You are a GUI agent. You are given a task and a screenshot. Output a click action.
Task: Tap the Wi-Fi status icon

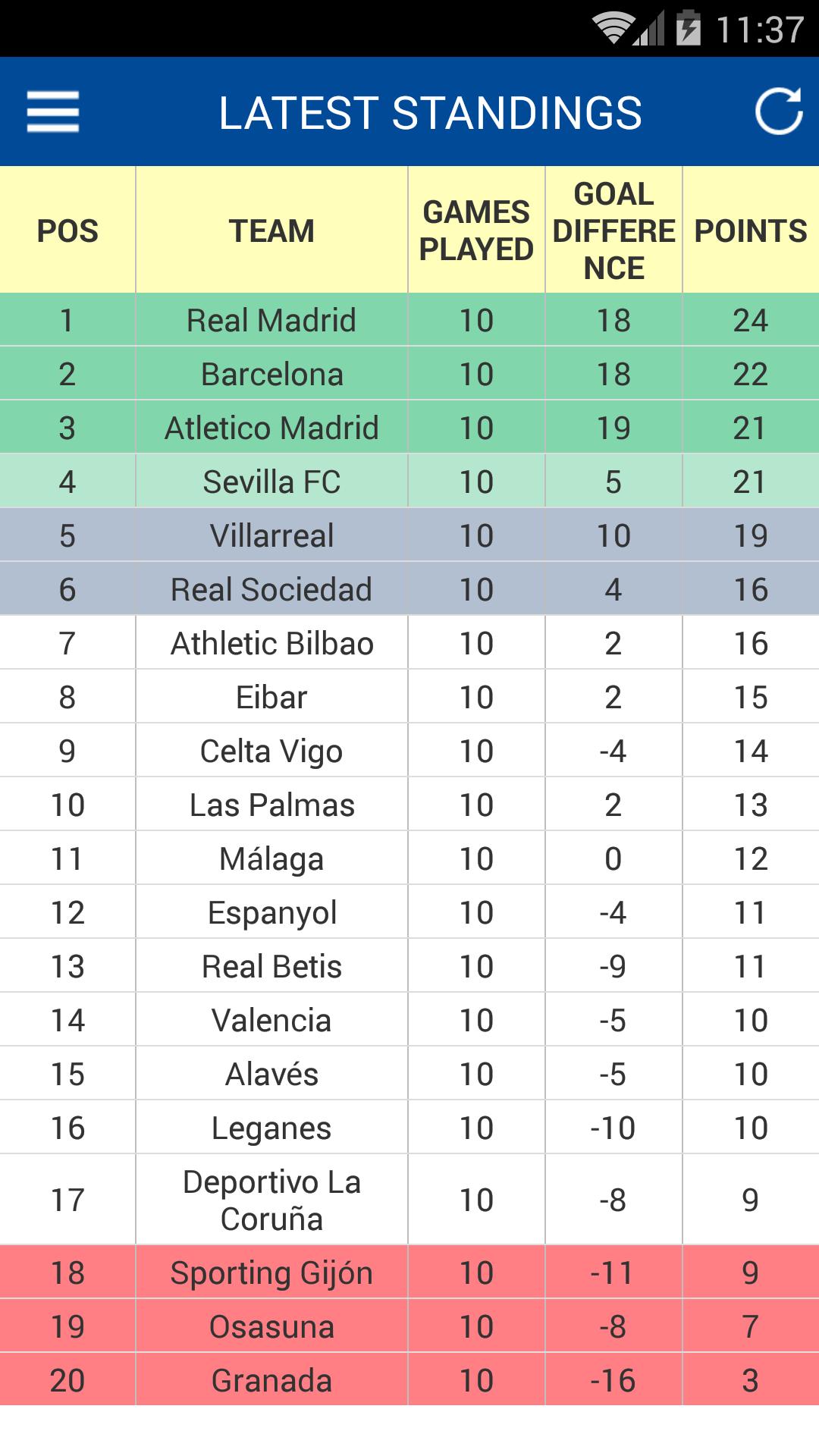pos(613,29)
